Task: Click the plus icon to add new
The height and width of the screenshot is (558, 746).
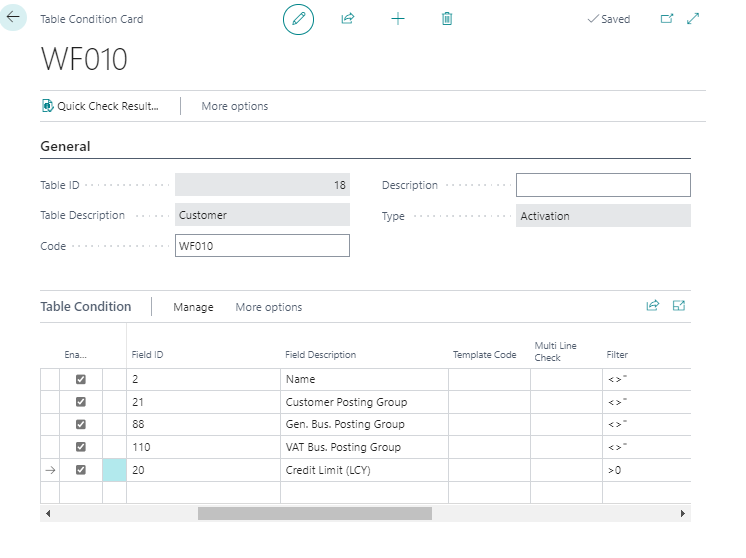Action: (397, 19)
